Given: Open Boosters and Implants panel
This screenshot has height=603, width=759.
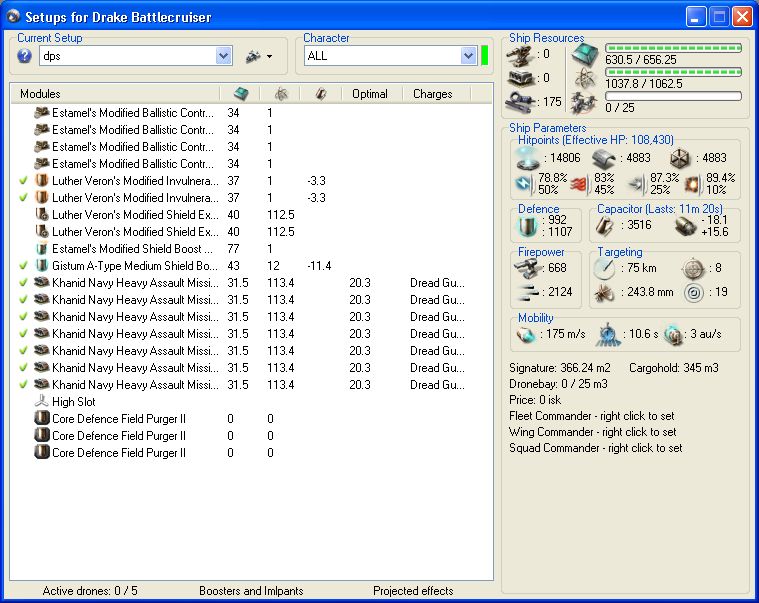Looking at the screenshot, I should click(x=251, y=591).
